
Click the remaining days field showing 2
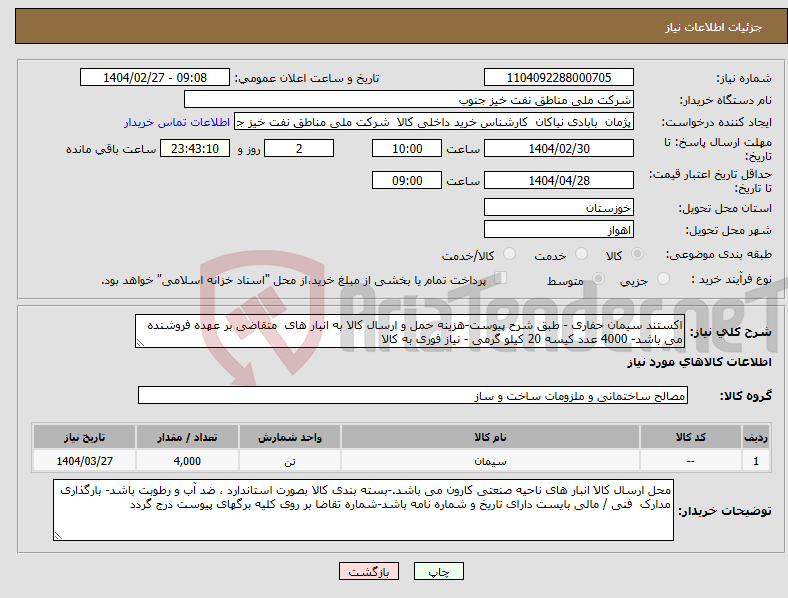299,149
